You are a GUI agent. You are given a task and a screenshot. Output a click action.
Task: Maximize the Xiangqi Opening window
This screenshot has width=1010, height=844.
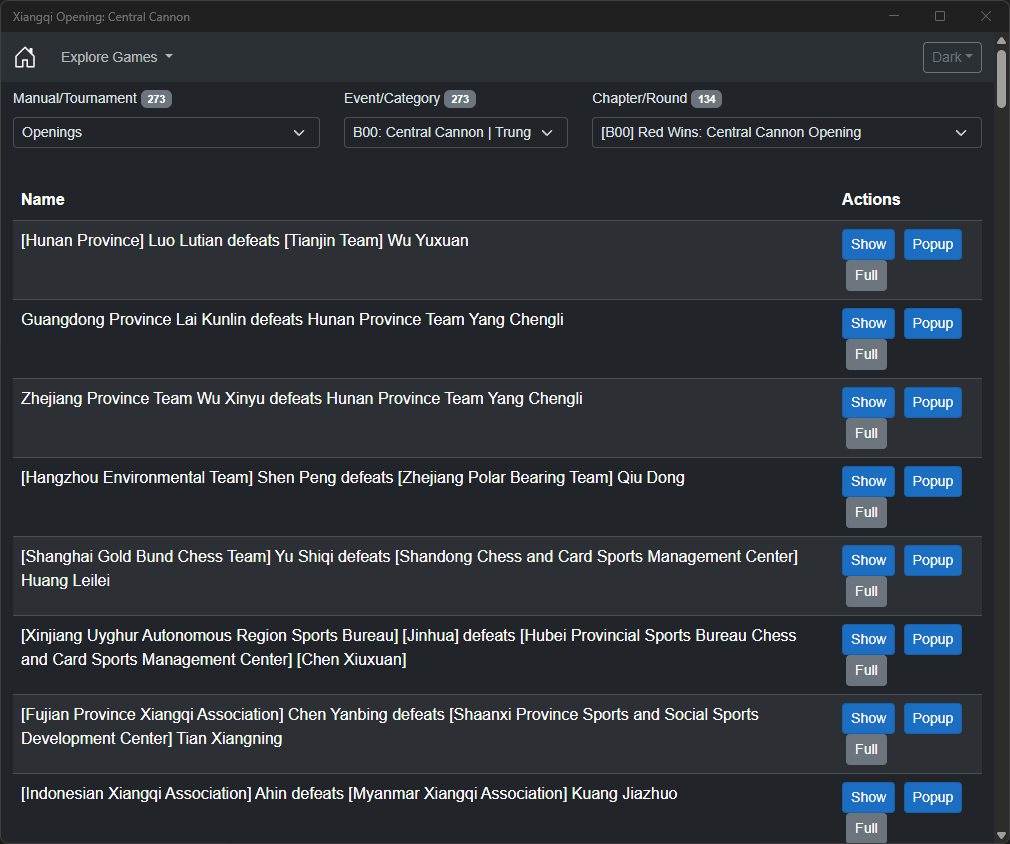point(940,16)
